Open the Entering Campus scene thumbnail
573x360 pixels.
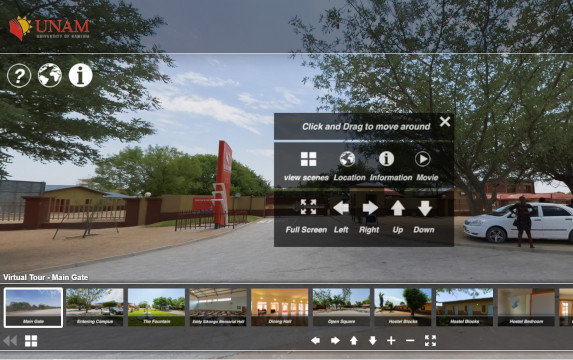click(95, 307)
